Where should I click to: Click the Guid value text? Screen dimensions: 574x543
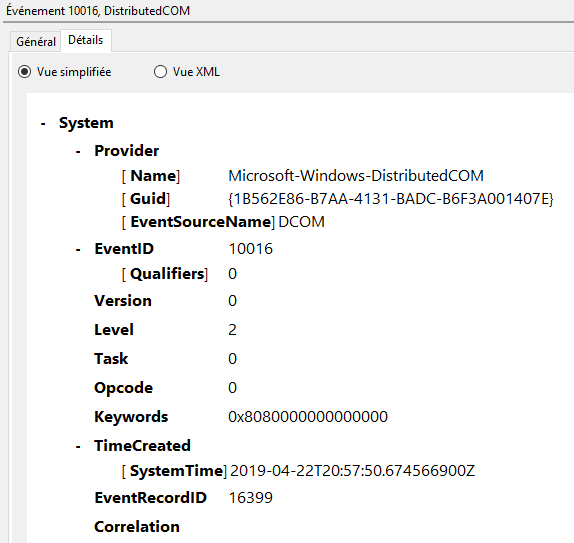point(391,199)
